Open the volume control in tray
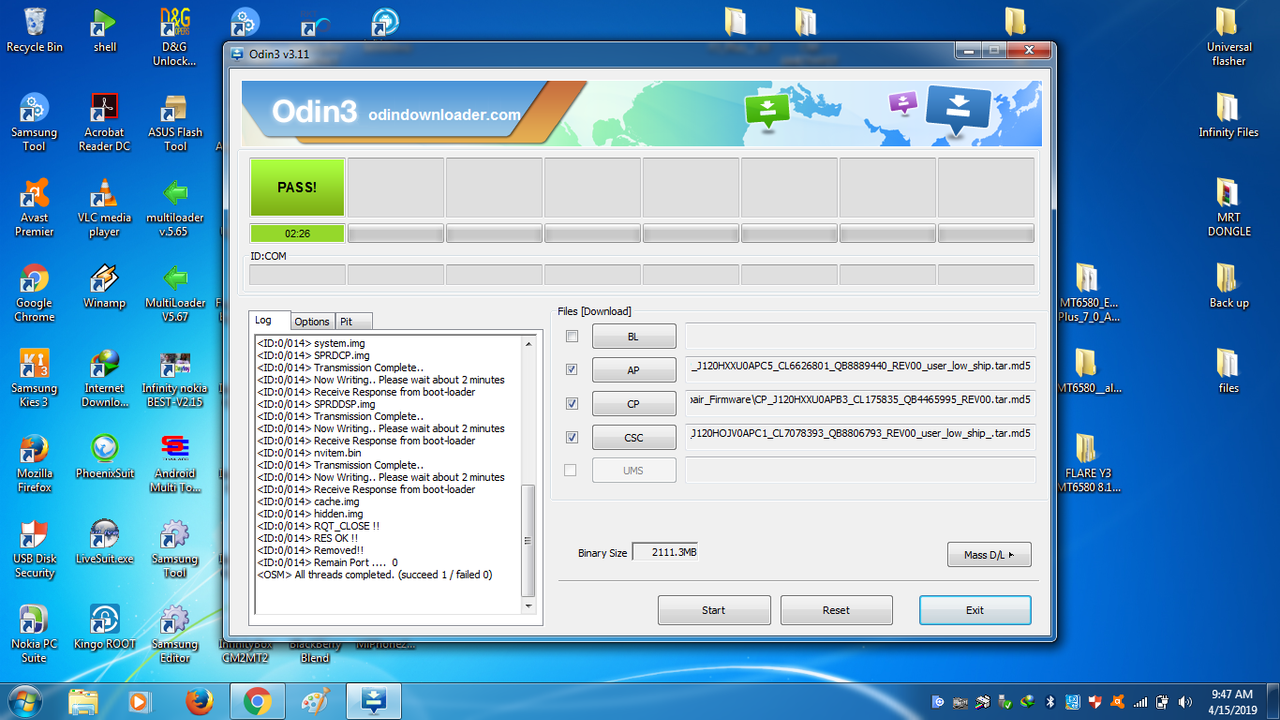The width and height of the screenshot is (1280, 720). 1186,701
